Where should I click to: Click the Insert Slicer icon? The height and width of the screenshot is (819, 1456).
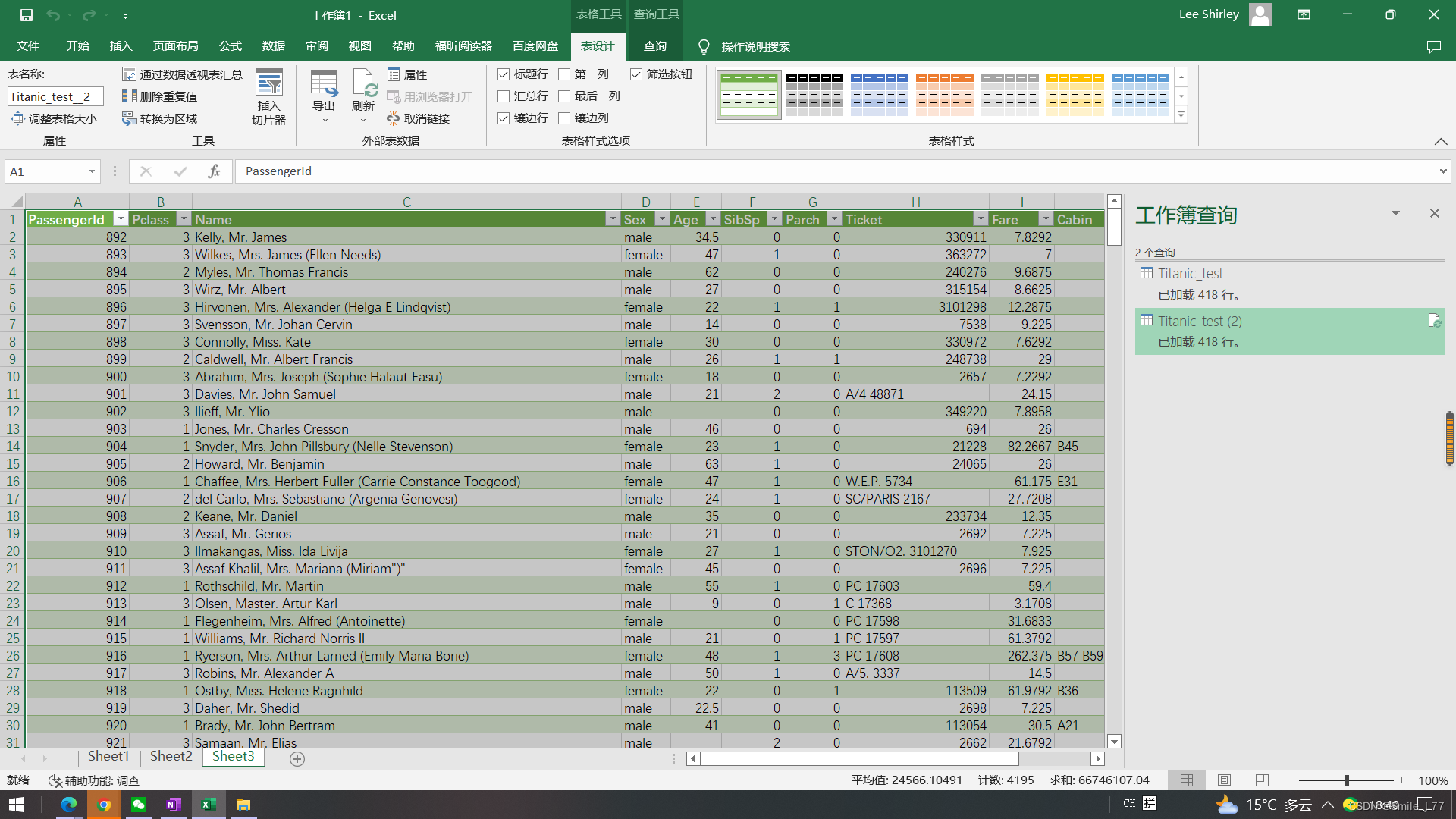(x=268, y=83)
